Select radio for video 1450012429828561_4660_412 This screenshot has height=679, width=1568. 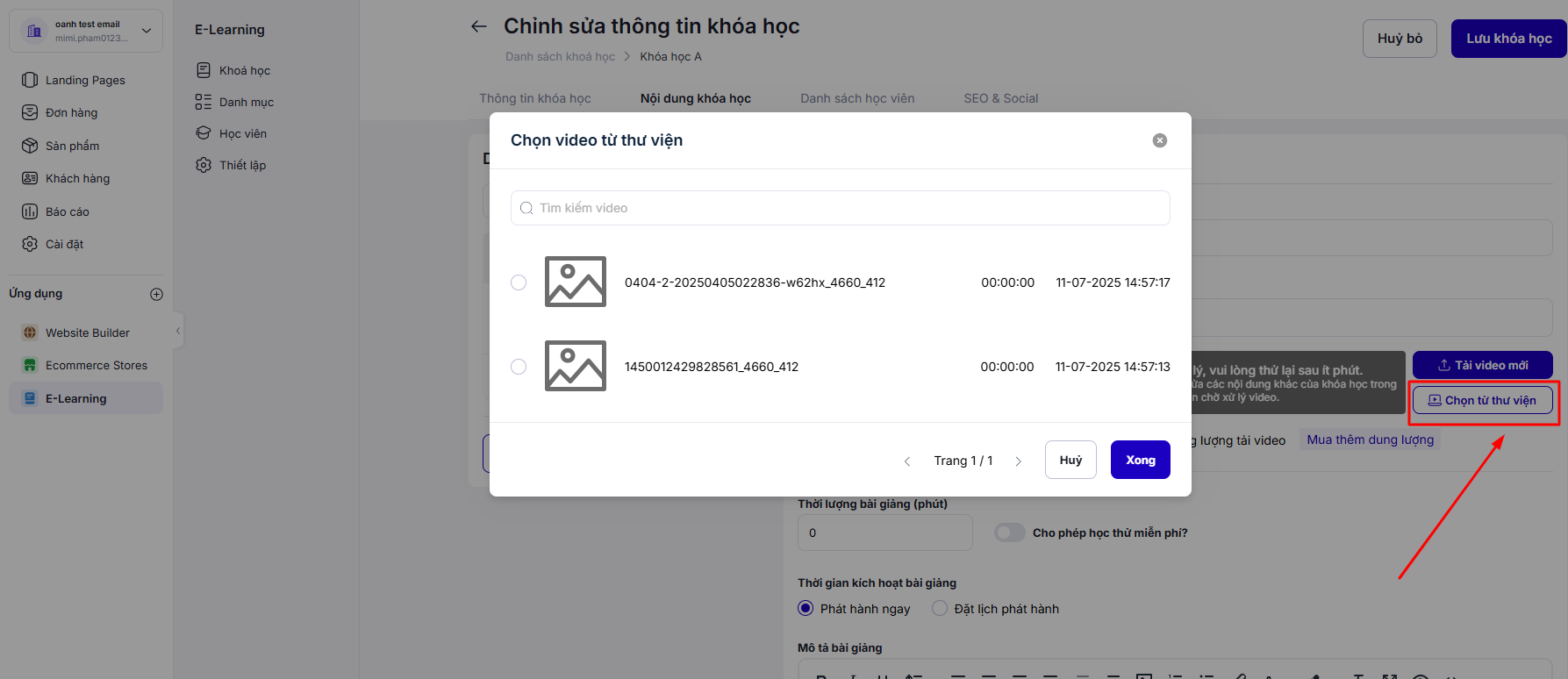point(519,367)
